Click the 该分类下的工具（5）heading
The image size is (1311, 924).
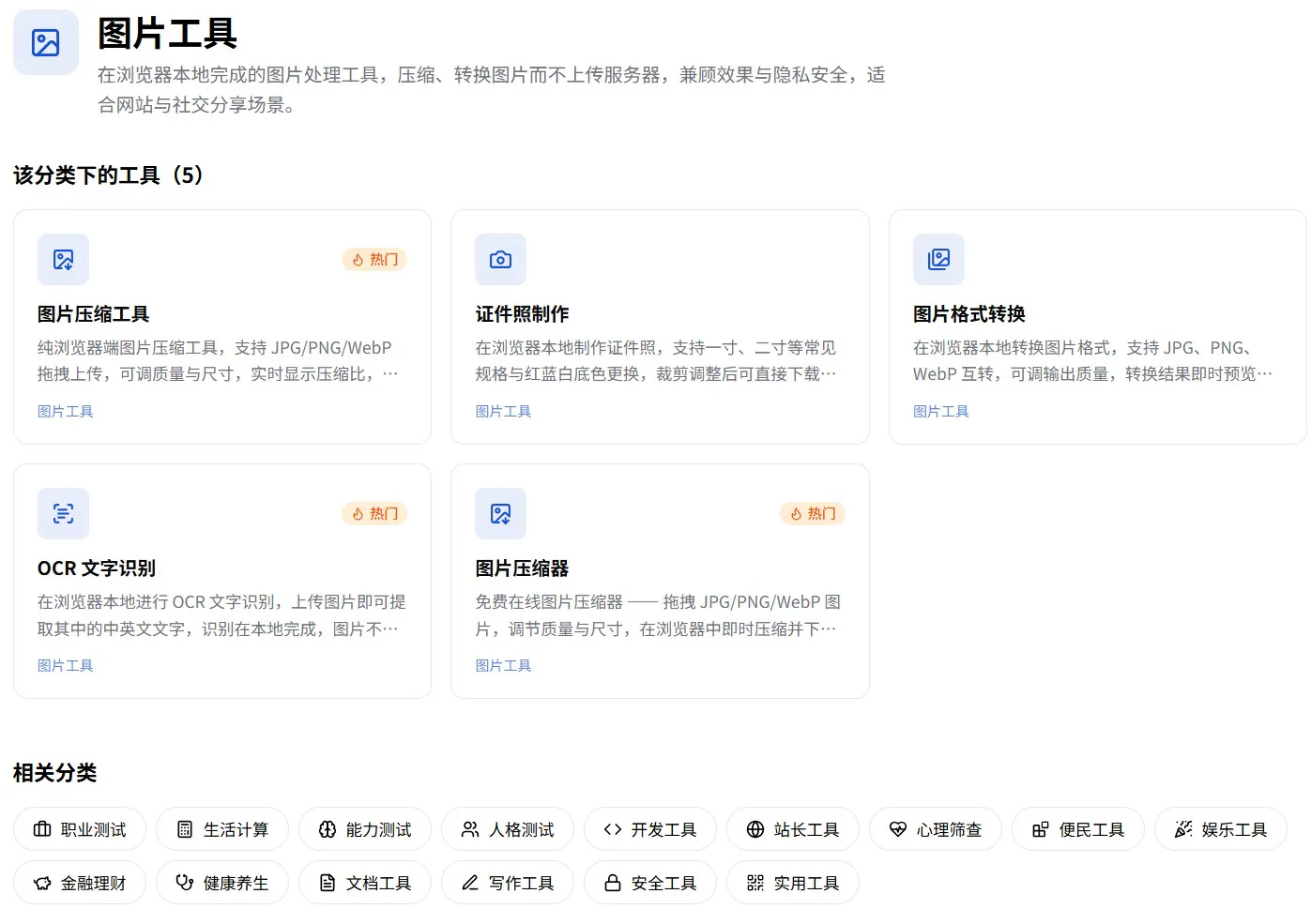point(109,175)
